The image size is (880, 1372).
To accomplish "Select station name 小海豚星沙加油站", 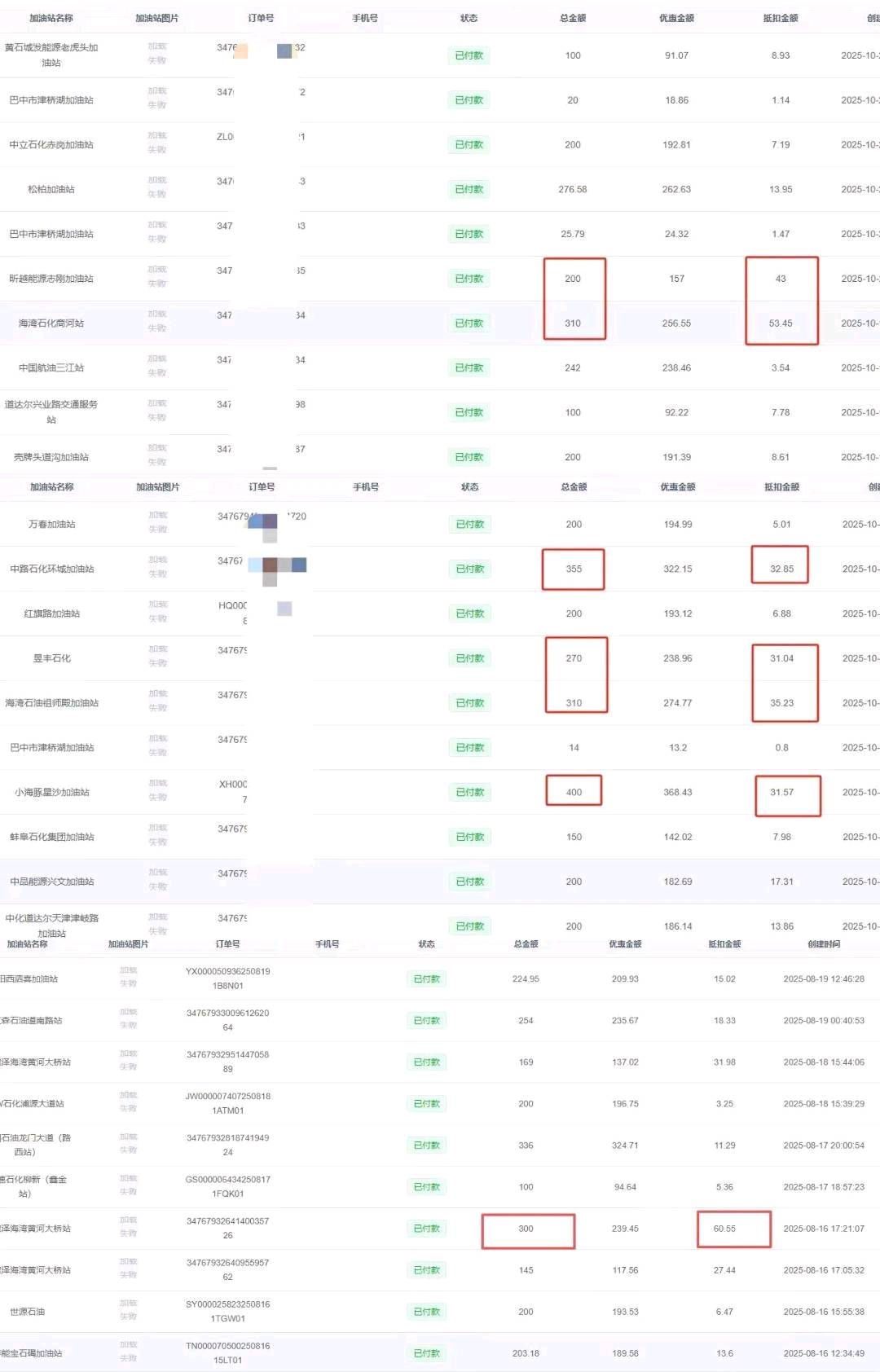I will click(52, 792).
